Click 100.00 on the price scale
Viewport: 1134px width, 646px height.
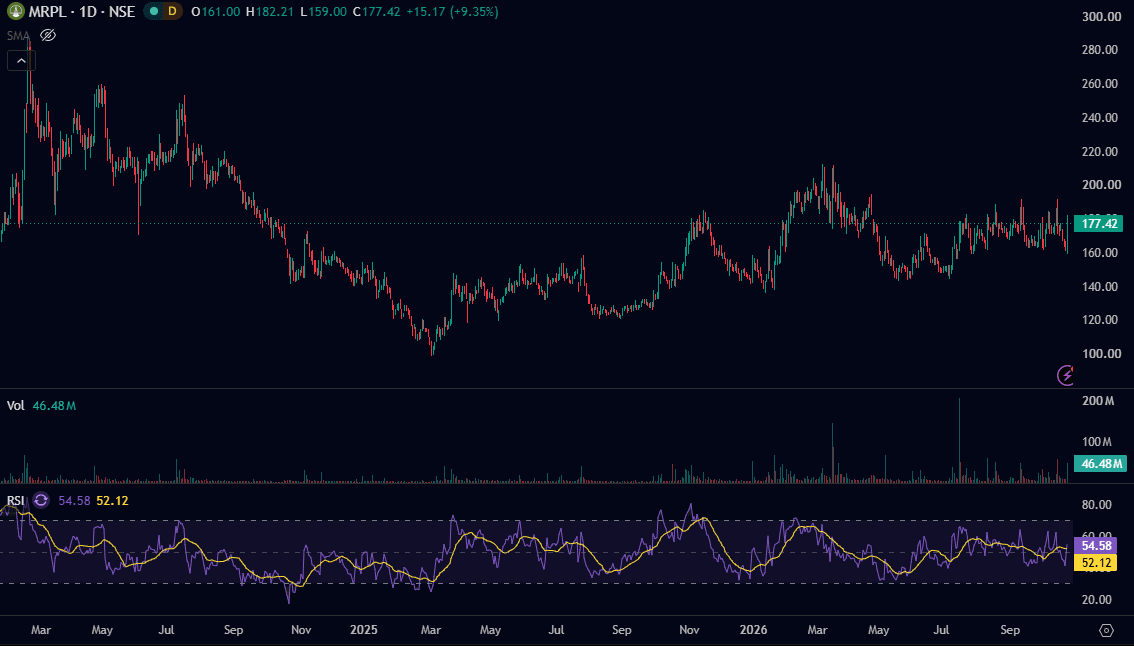(x=1100, y=354)
